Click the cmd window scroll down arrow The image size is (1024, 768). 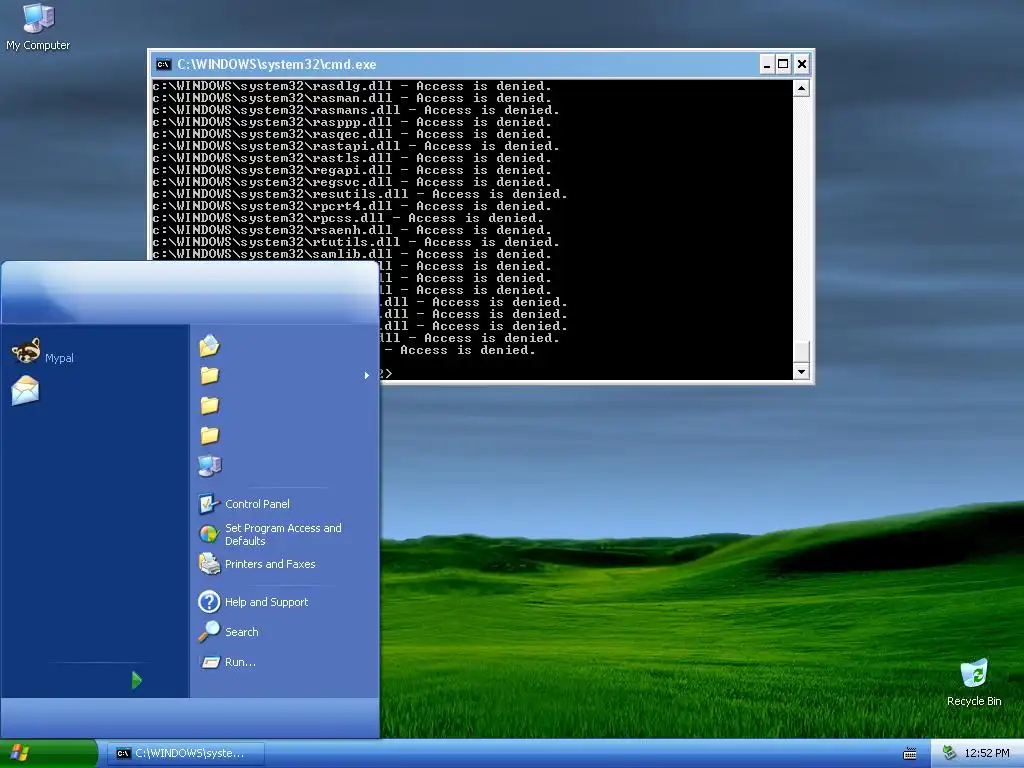click(x=801, y=372)
